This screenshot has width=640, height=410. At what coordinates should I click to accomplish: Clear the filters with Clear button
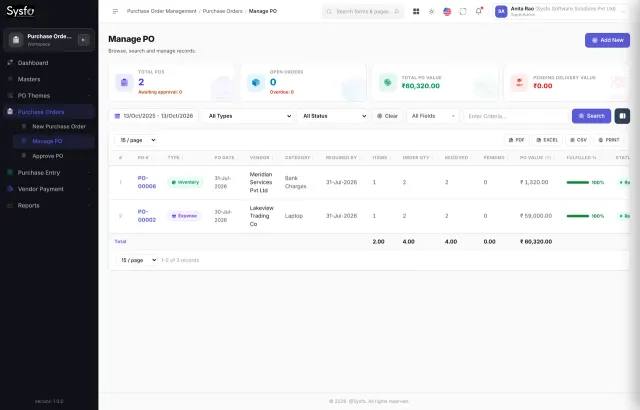pyautogui.click(x=387, y=116)
